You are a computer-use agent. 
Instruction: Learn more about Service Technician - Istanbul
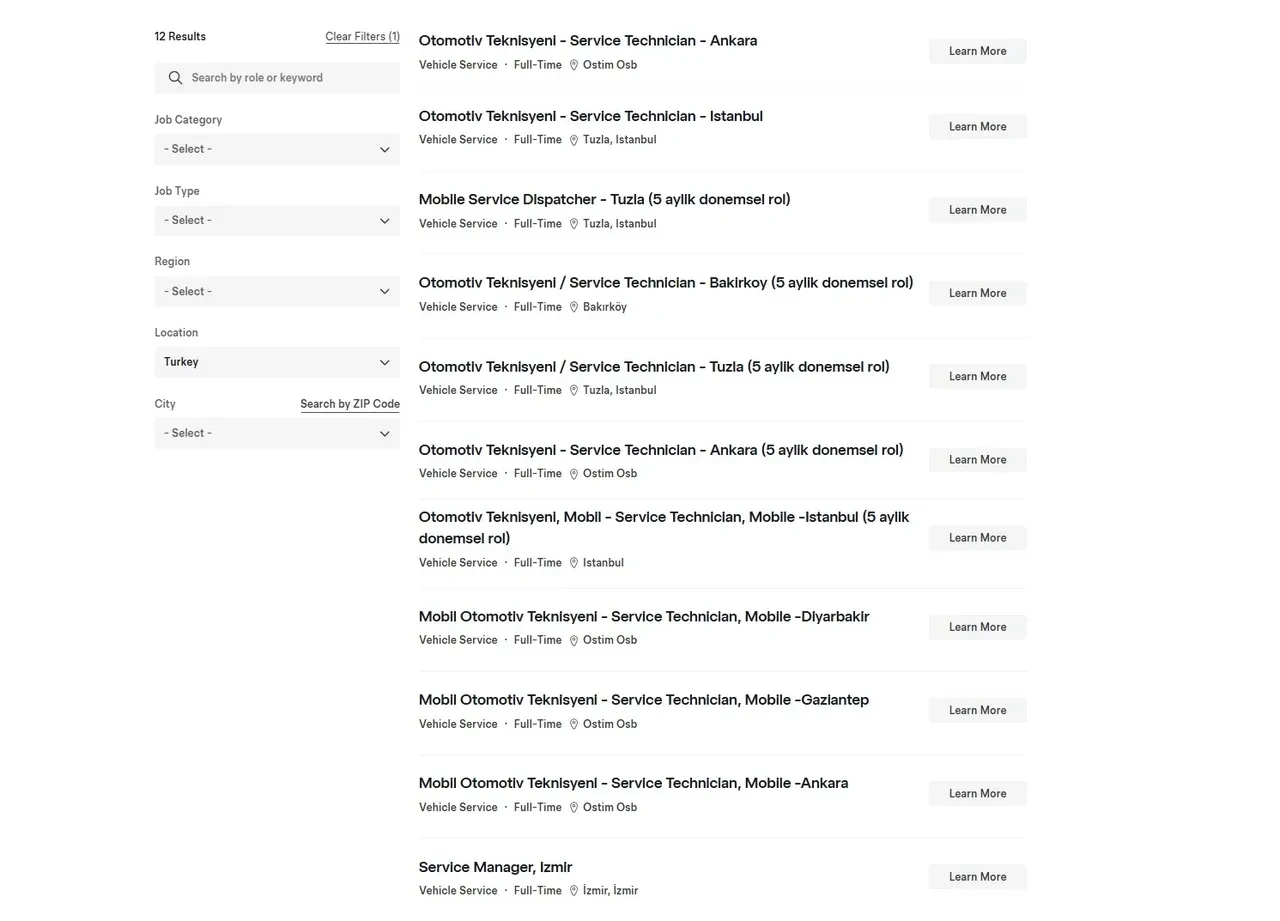(977, 127)
